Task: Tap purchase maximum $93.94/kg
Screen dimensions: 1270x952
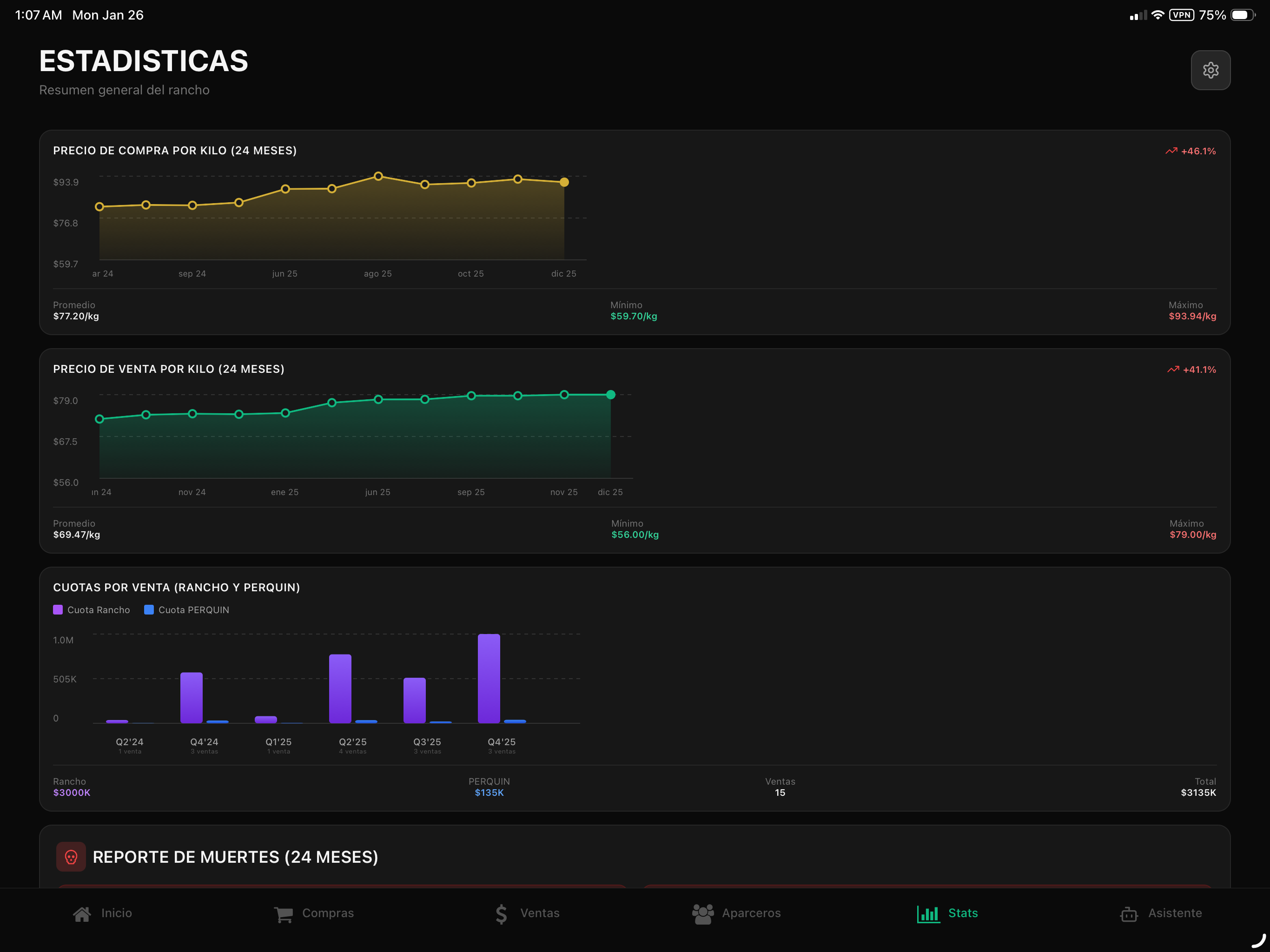Action: [1192, 316]
